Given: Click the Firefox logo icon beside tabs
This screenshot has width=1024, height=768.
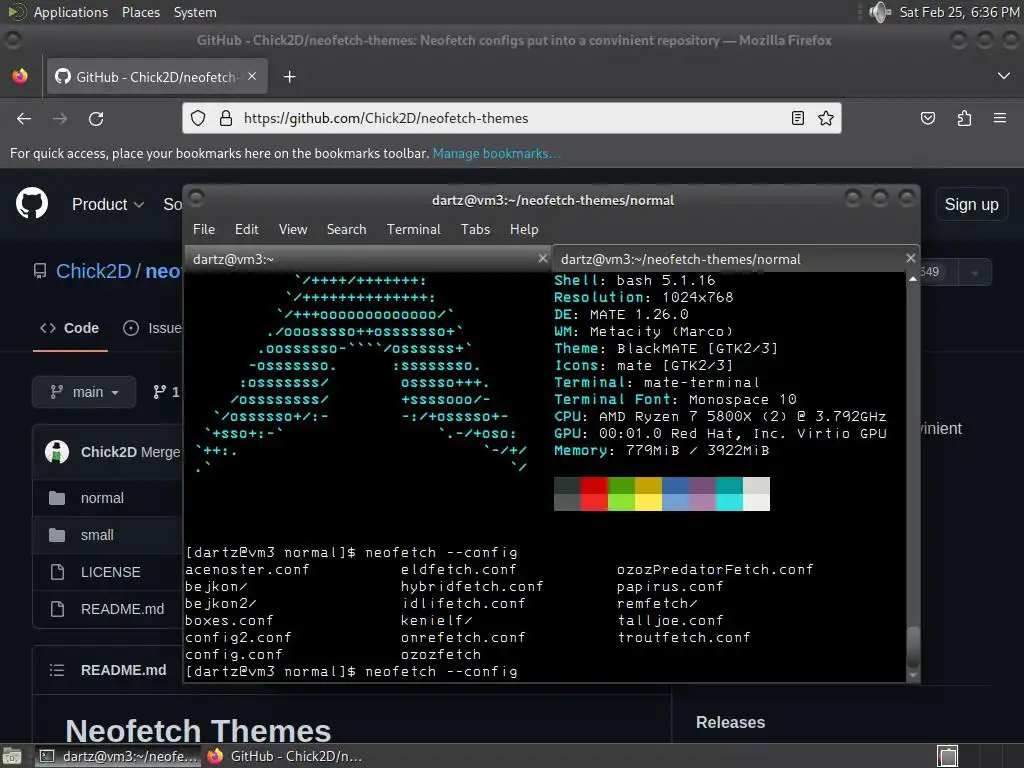Looking at the screenshot, I should coord(20,76).
